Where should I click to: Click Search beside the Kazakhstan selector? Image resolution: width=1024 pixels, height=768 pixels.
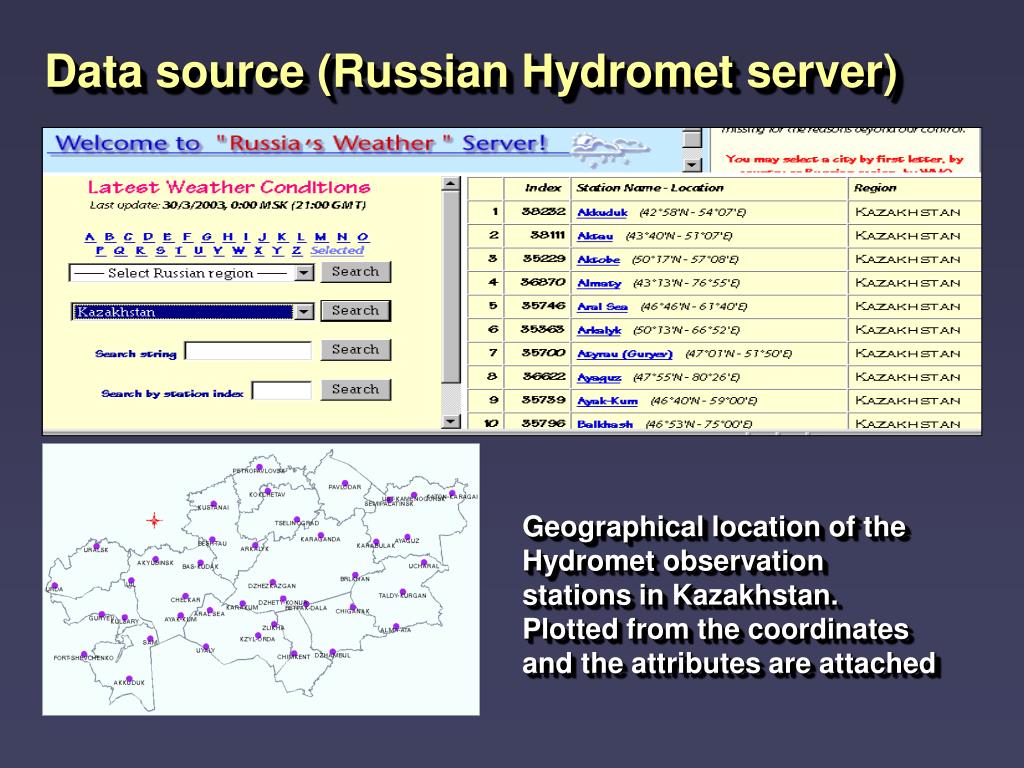355,311
